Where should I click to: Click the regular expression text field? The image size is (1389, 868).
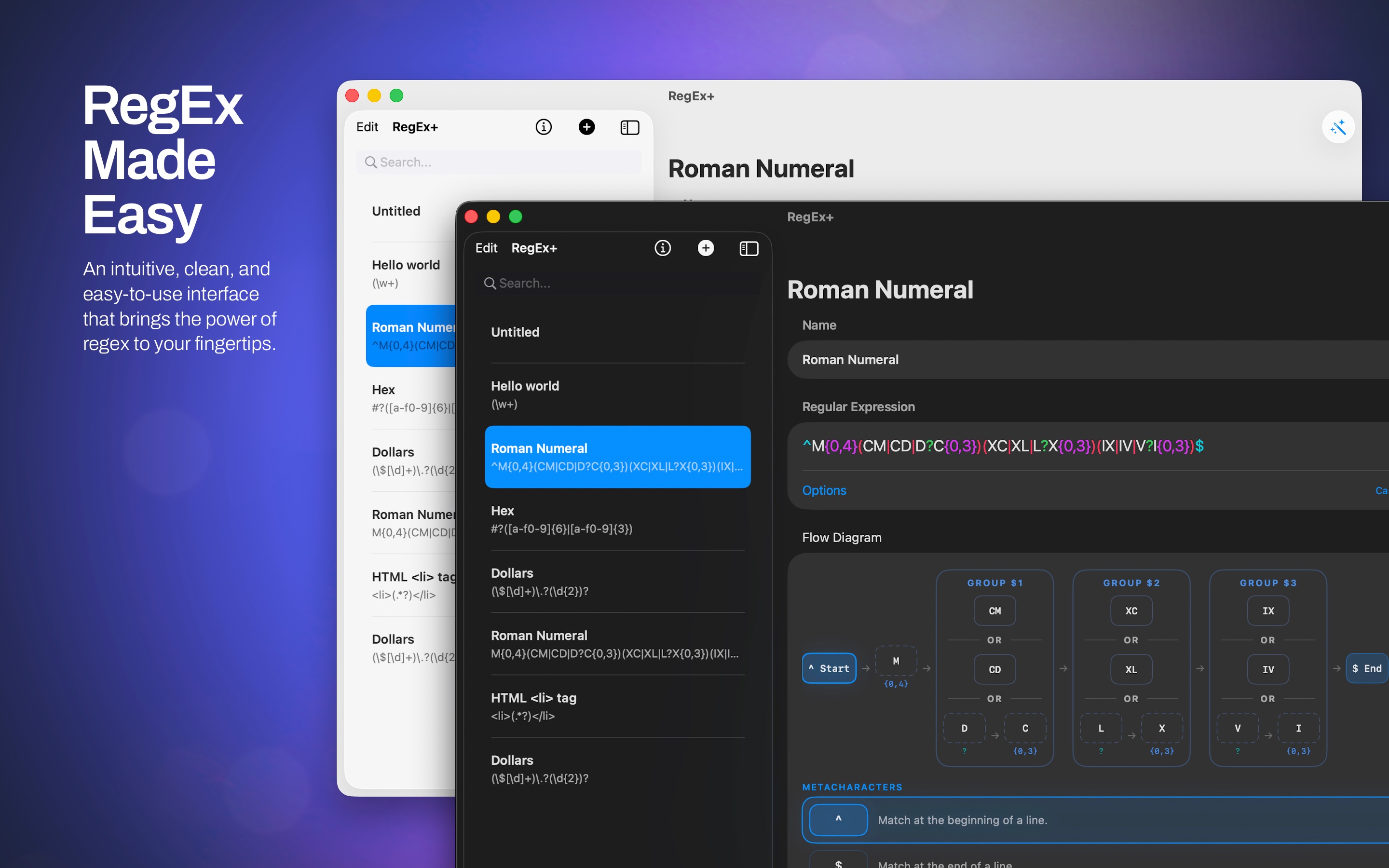pyautogui.click(x=1088, y=446)
